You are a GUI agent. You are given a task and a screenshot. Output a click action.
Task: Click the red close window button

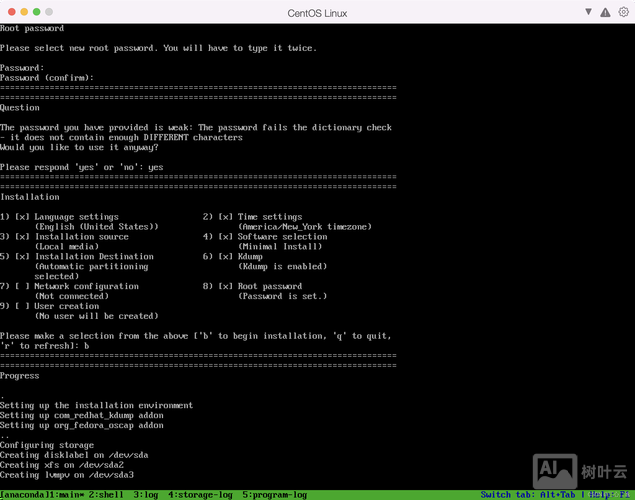[x=12, y=12]
